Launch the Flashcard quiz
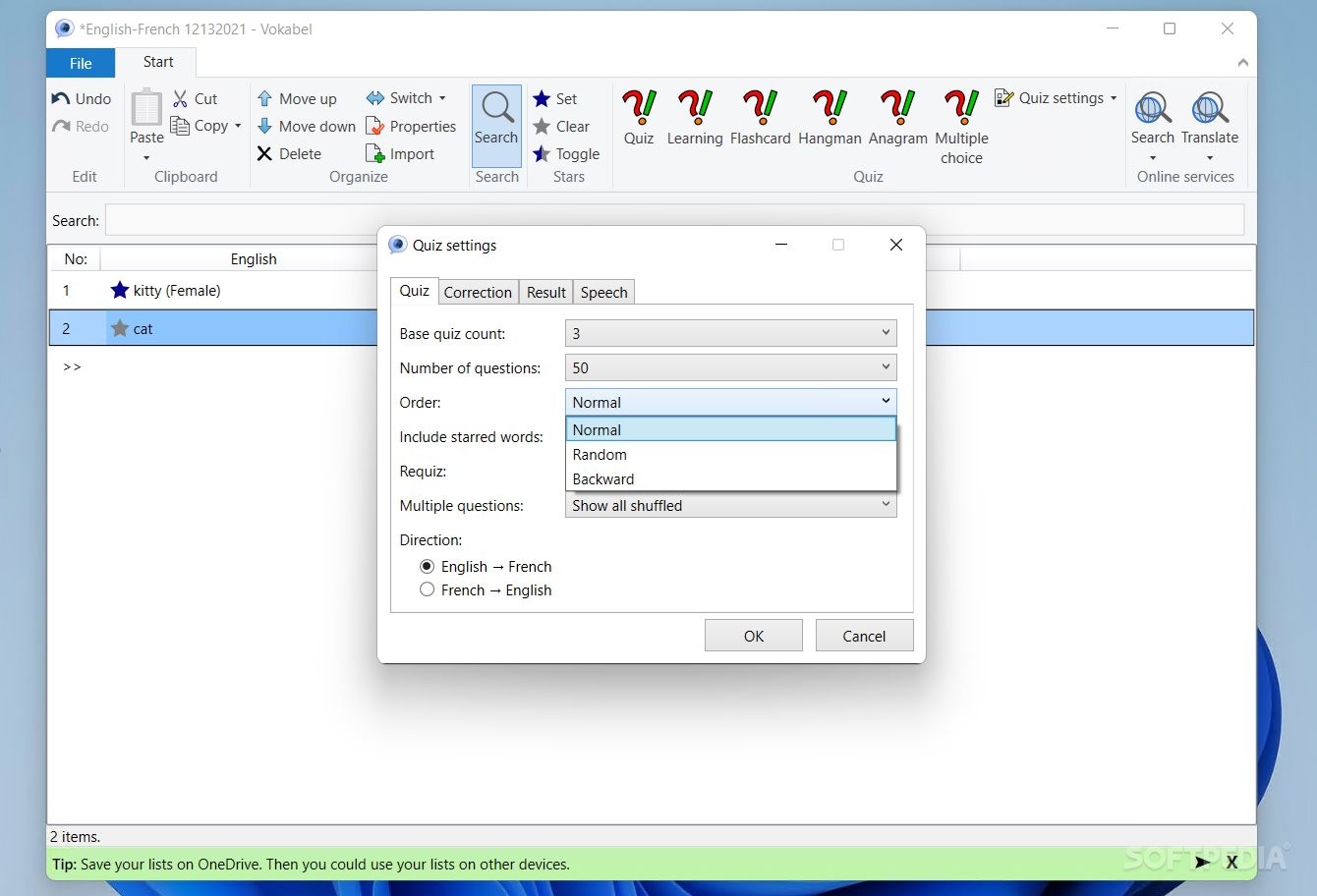 (760, 118)
